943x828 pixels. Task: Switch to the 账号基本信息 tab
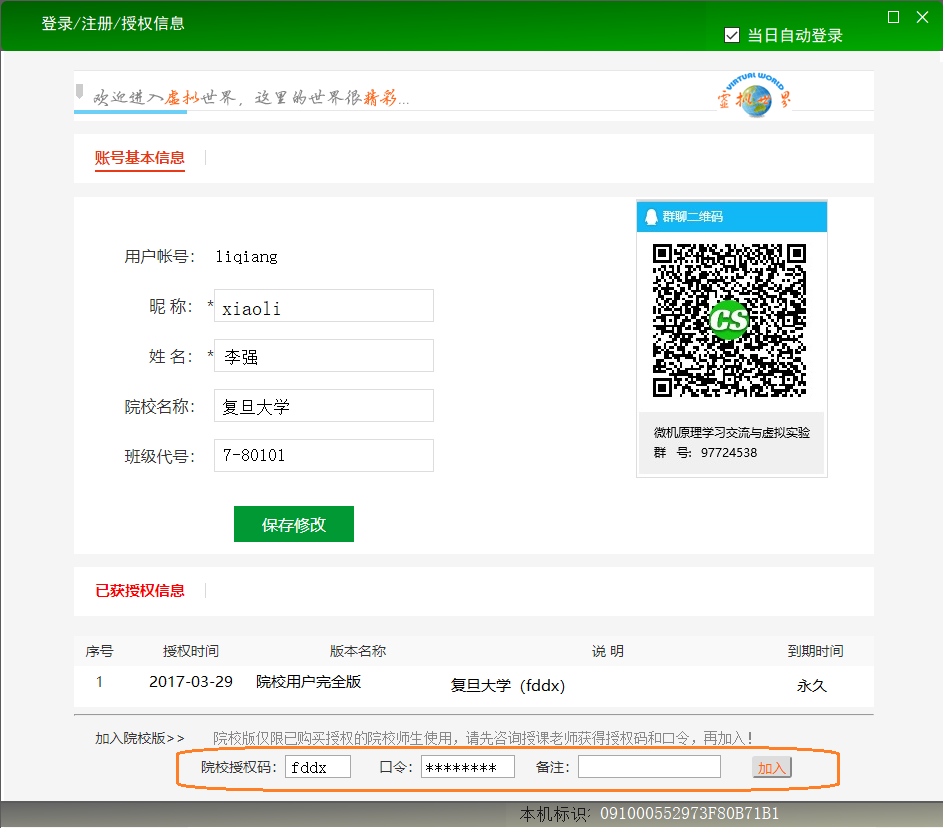coord(140,158)
